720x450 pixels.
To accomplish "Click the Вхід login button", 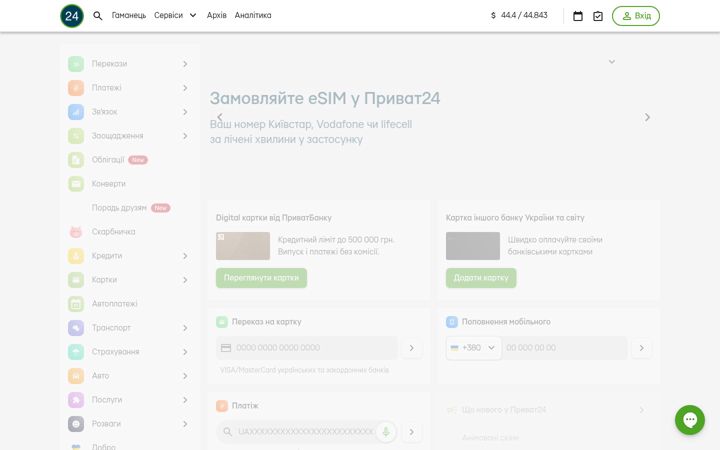I will (x=636, y=16).
